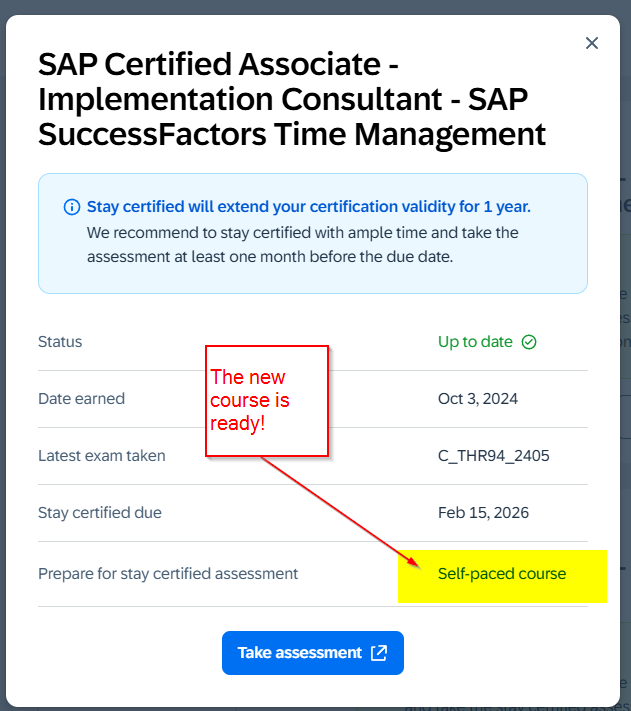Click the external link icon on Take assessment
Viewport: 631px width, 711px height.
click(379, 653)
